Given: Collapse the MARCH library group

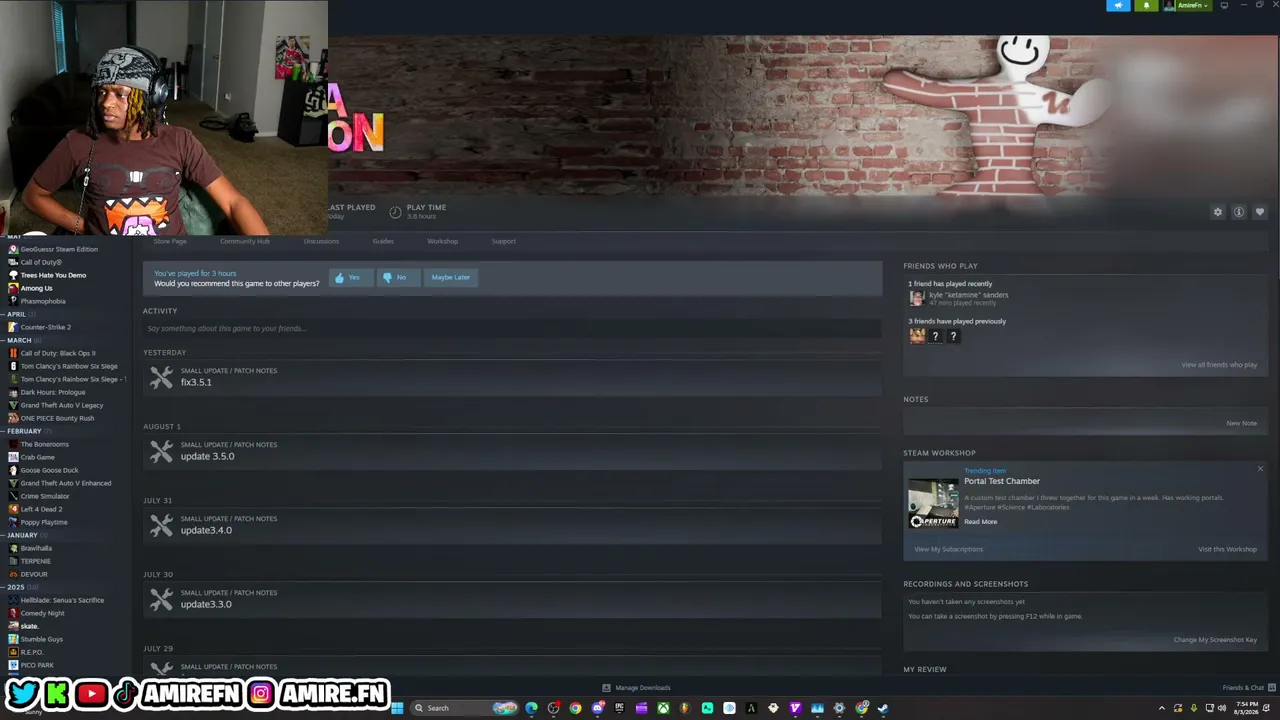Looking at the screenshot, I should pyautogui.click(x=18, y=340).
